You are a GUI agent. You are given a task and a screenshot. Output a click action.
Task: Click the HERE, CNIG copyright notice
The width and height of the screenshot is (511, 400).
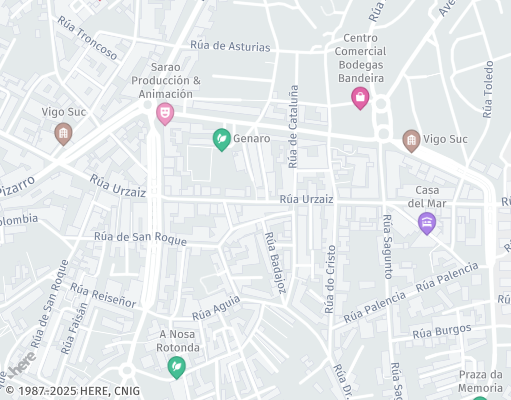click(73, 391)
